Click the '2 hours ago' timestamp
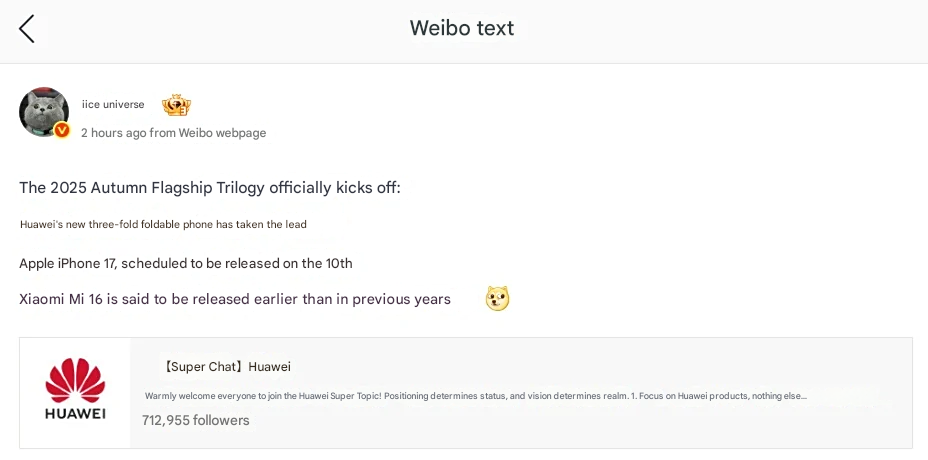The height and width of the screenshot is (460, 928). tap(113, 133)
